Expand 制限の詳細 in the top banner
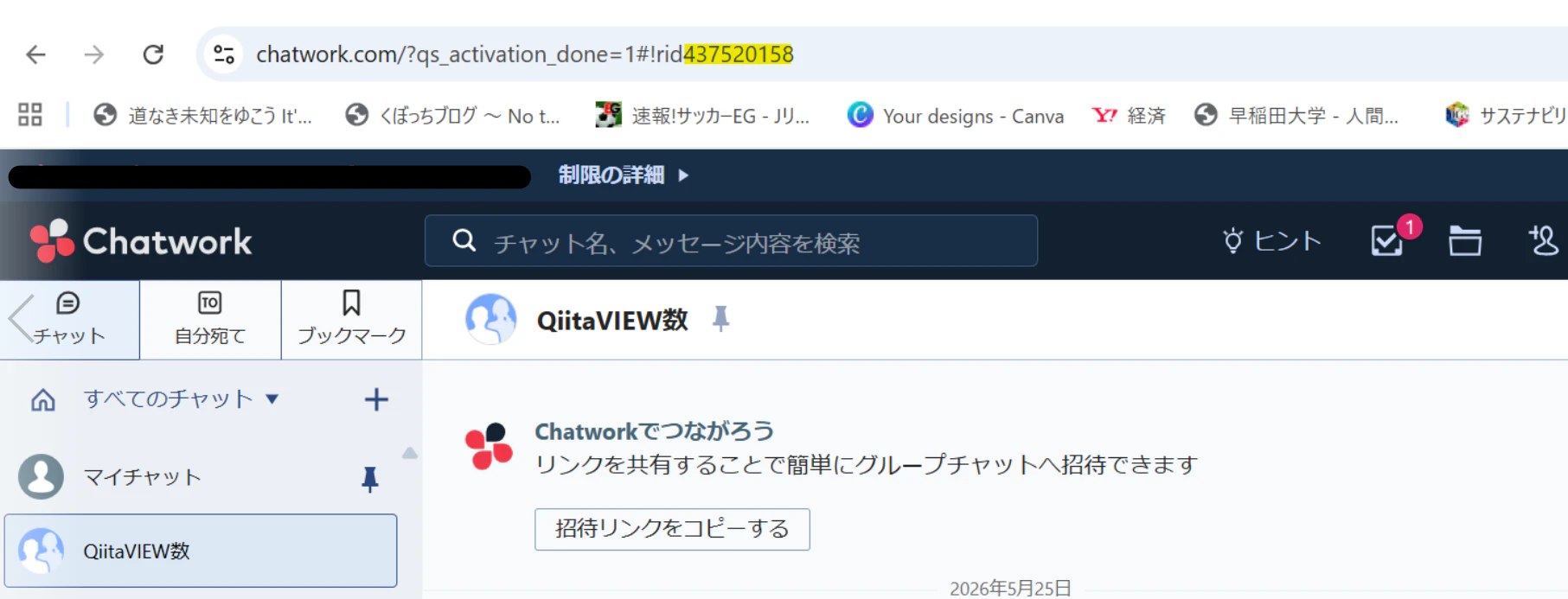The image size is (1568, 599). click(x=623, y=175)
